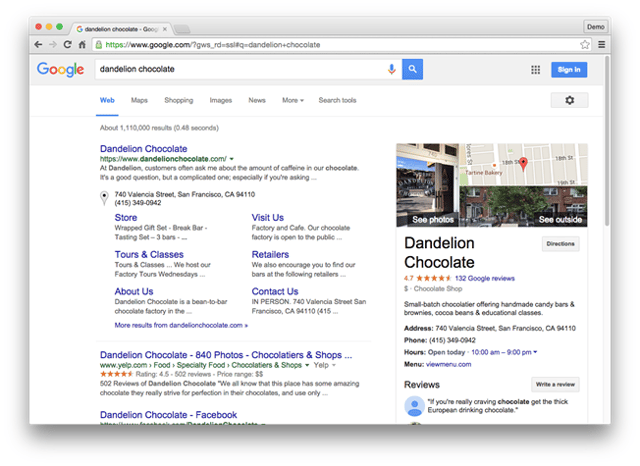The image size is (640, 466).
Task: Expand the More search filter dropdown
Action: pyautogui.click(x=292, y=100)
